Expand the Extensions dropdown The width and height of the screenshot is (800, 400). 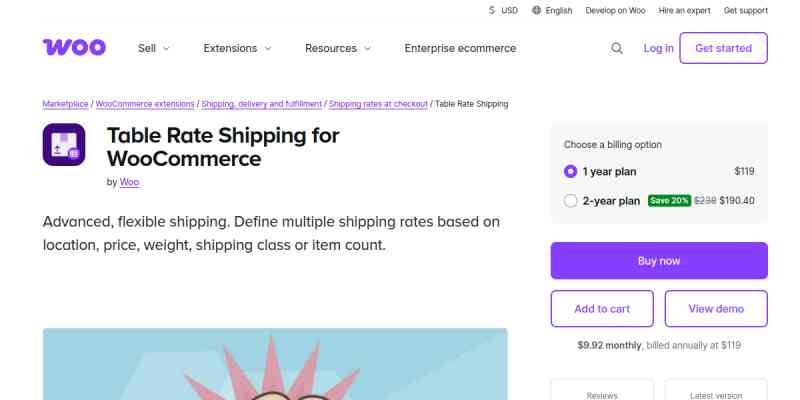pyautogui.click(x=237, y=48)
